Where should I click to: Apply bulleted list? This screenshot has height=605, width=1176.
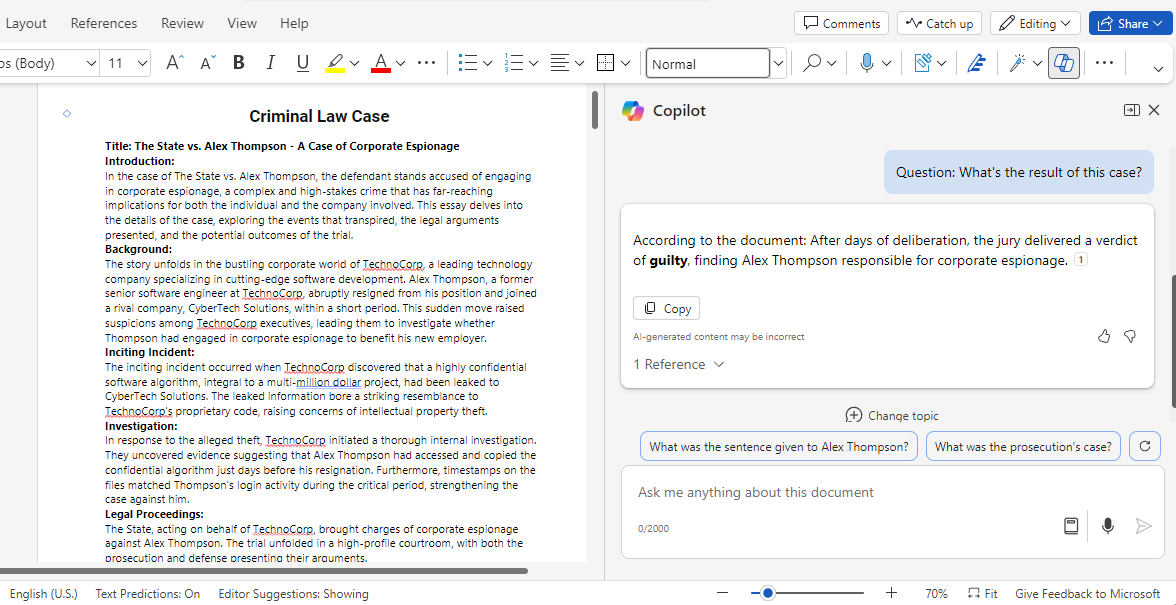468,64
